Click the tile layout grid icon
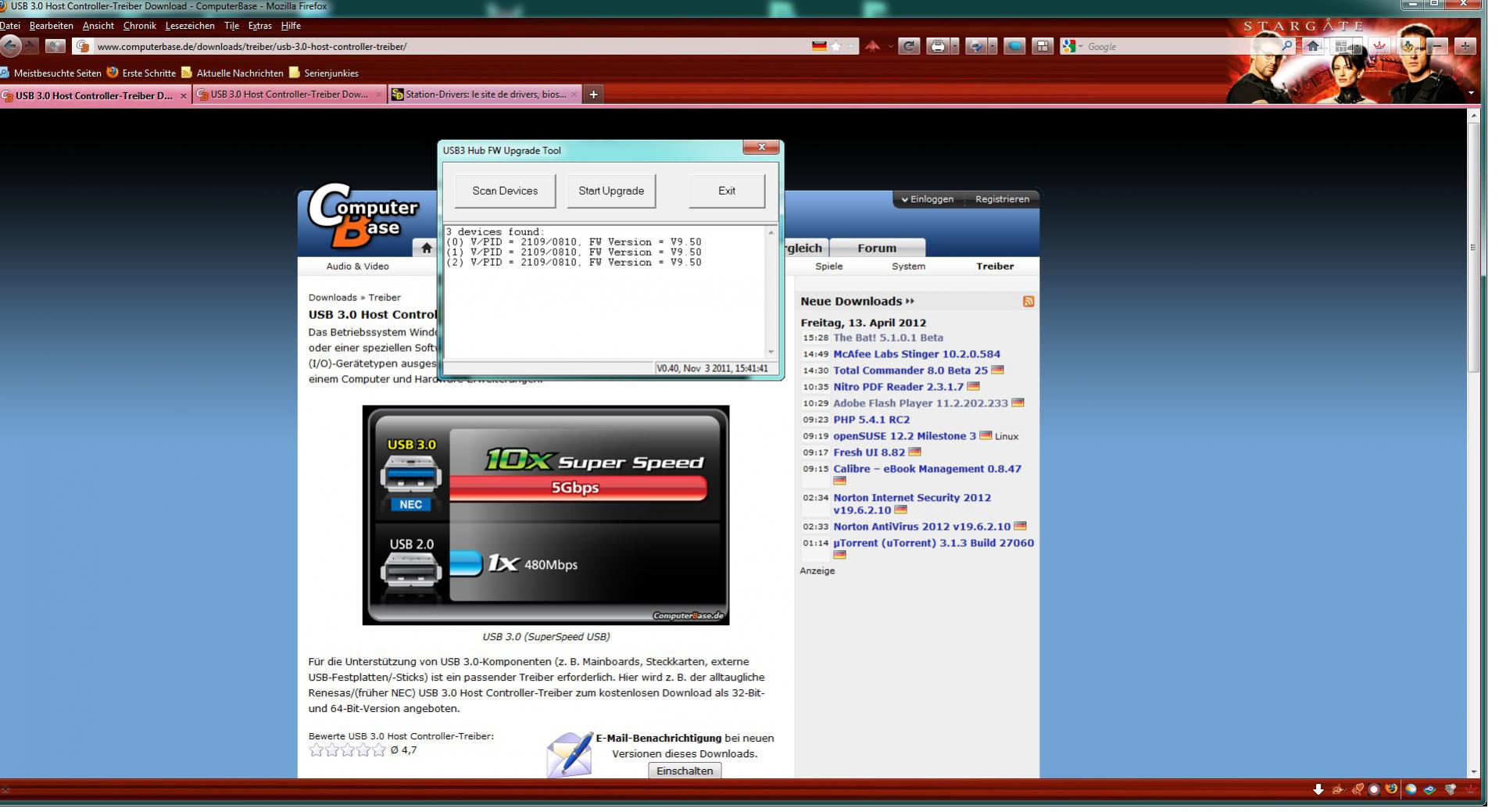The width and height of the screenshot is (1499, 812). [x=1043, y=47]
